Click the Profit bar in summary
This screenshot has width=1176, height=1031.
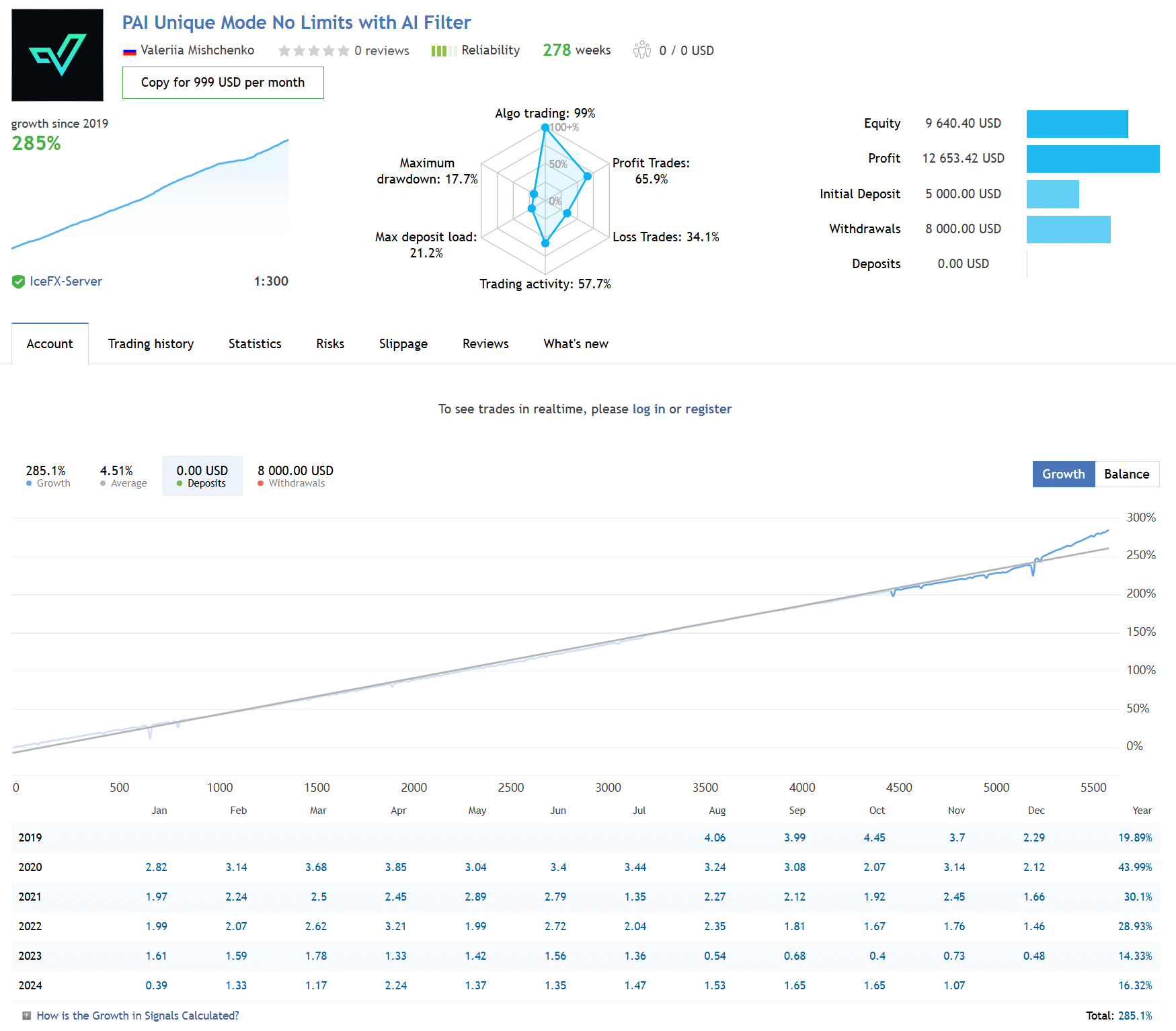tap(1093, 159)
